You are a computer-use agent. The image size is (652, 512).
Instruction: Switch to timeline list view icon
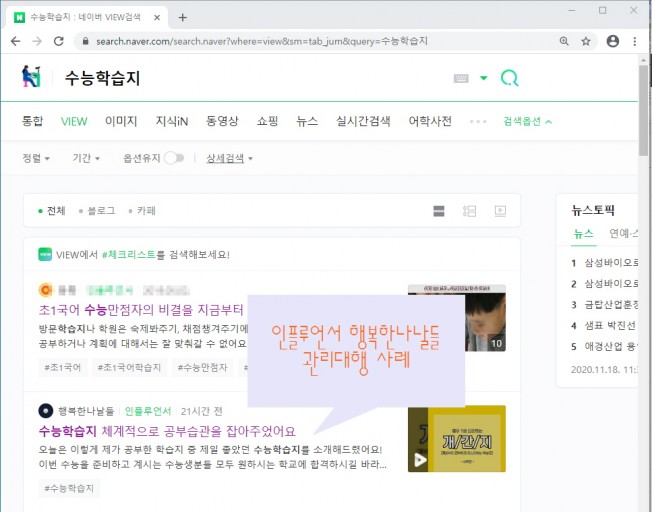tap(469, 211)
